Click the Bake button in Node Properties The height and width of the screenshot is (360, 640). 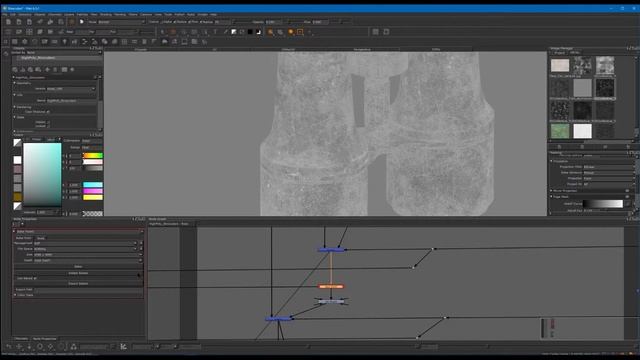click(x=78, y=267)
